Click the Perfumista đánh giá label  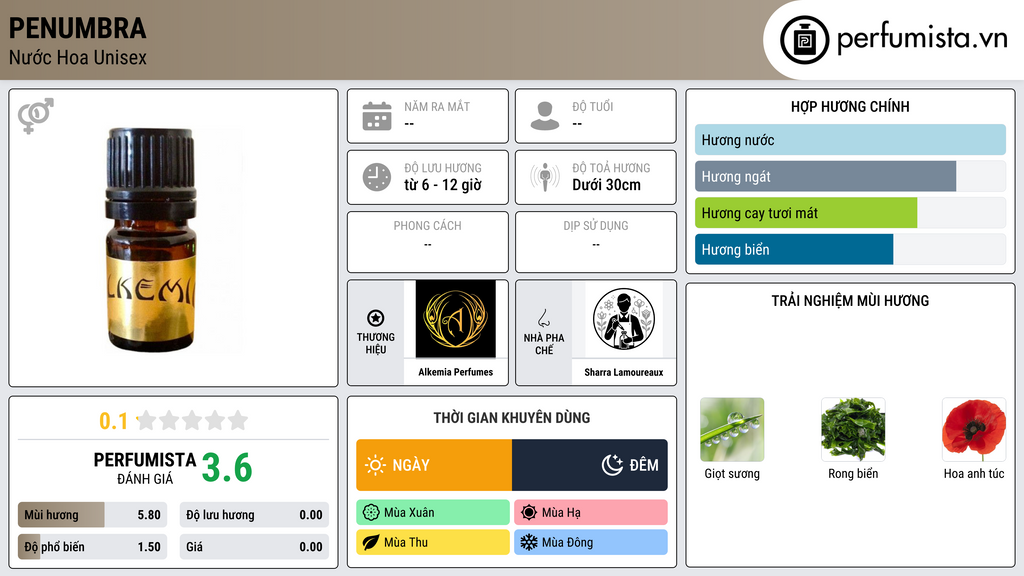point(145,469)
